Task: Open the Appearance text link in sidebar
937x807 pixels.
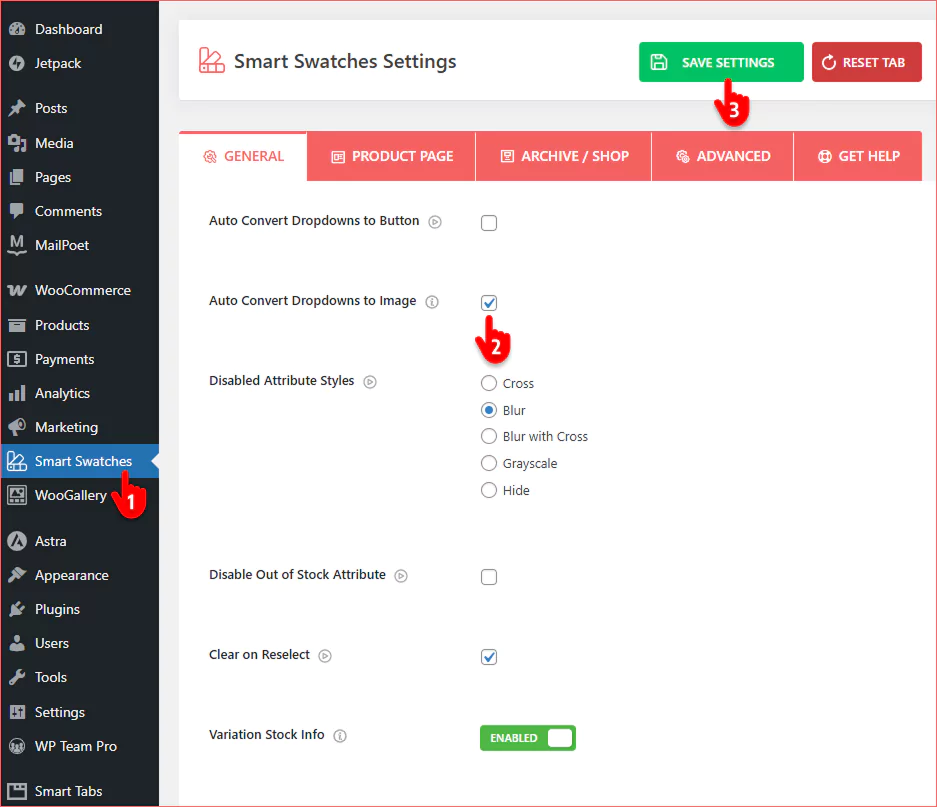Action: coord(72,575)
